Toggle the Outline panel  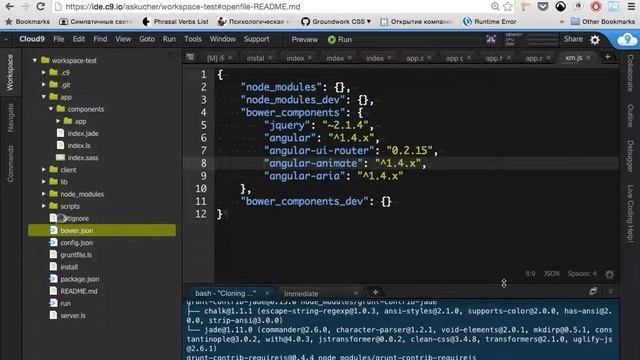click(x=630, y=116)
